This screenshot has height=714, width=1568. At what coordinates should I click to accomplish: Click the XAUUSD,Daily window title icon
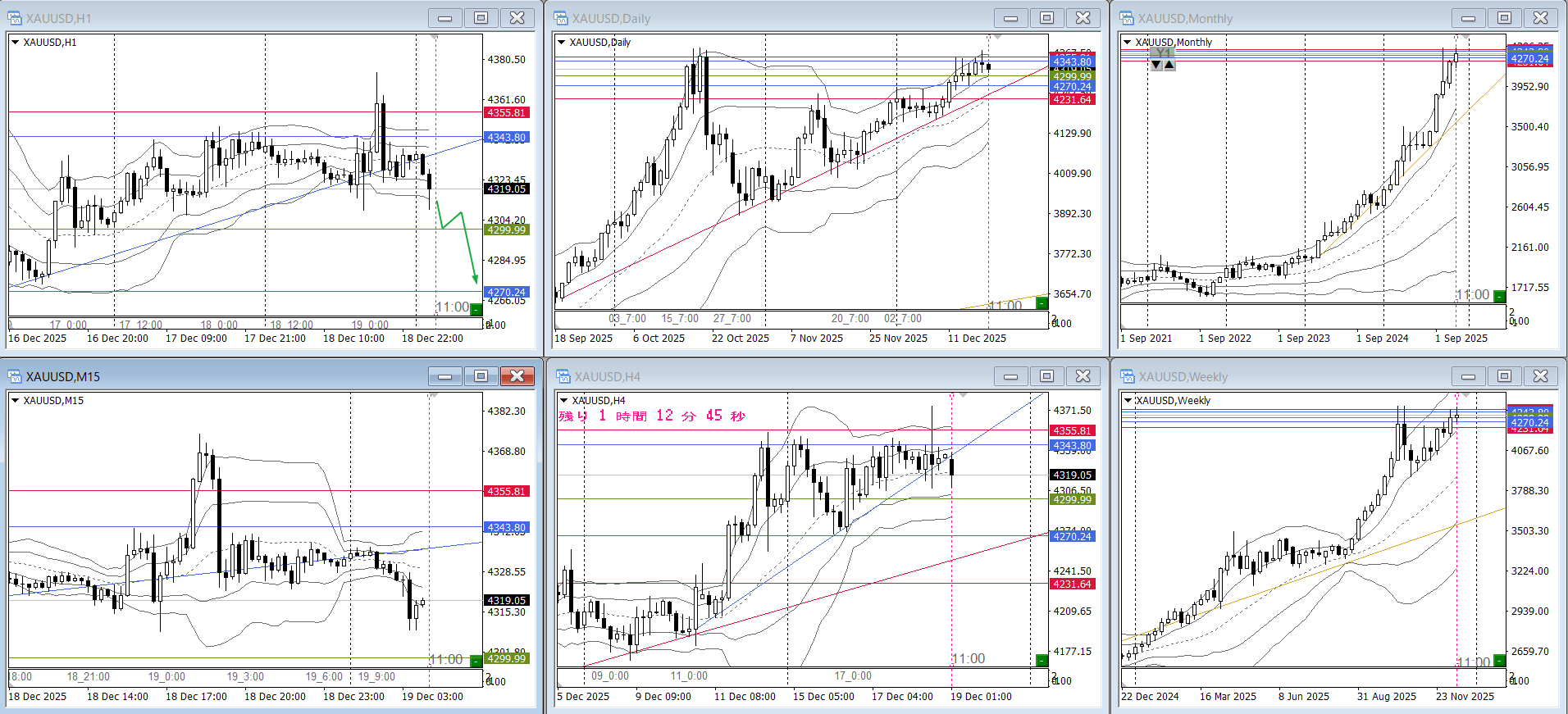click(561, 18)
